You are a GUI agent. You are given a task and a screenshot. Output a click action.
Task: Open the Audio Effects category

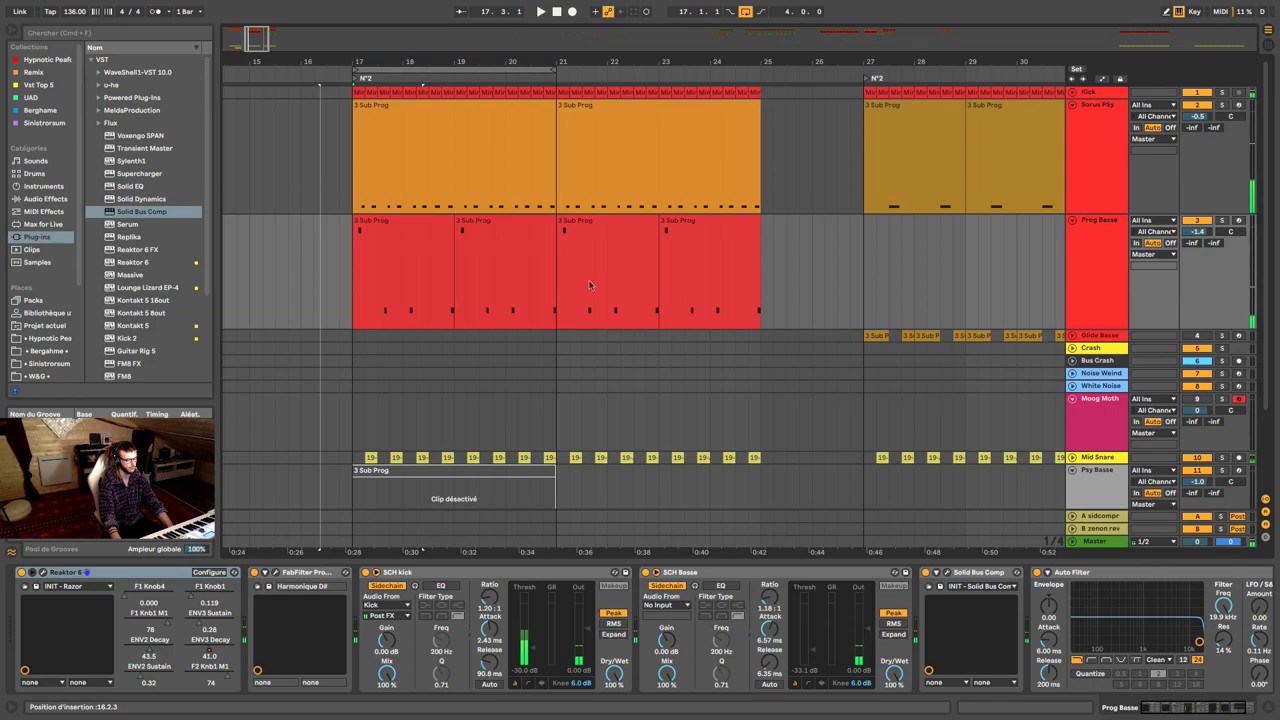point(45,199)
